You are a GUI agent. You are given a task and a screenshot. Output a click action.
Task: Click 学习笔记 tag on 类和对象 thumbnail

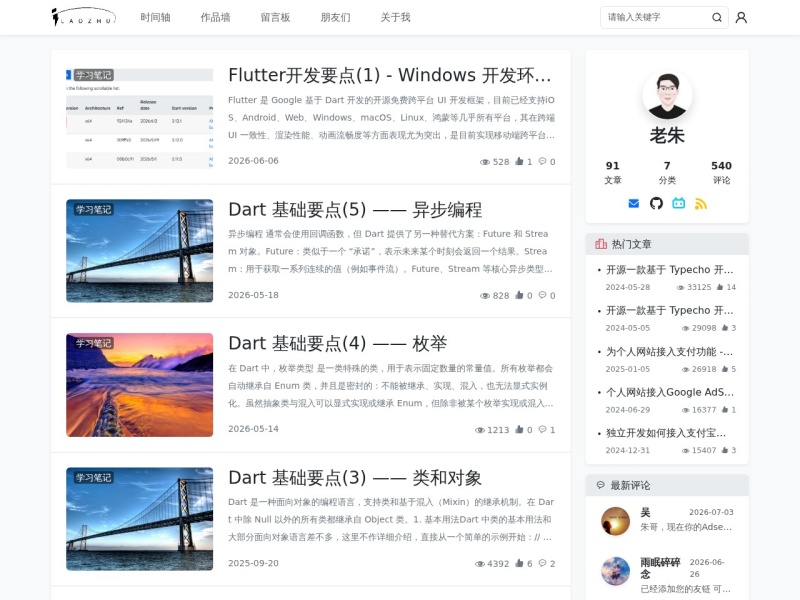coord(93,478)
